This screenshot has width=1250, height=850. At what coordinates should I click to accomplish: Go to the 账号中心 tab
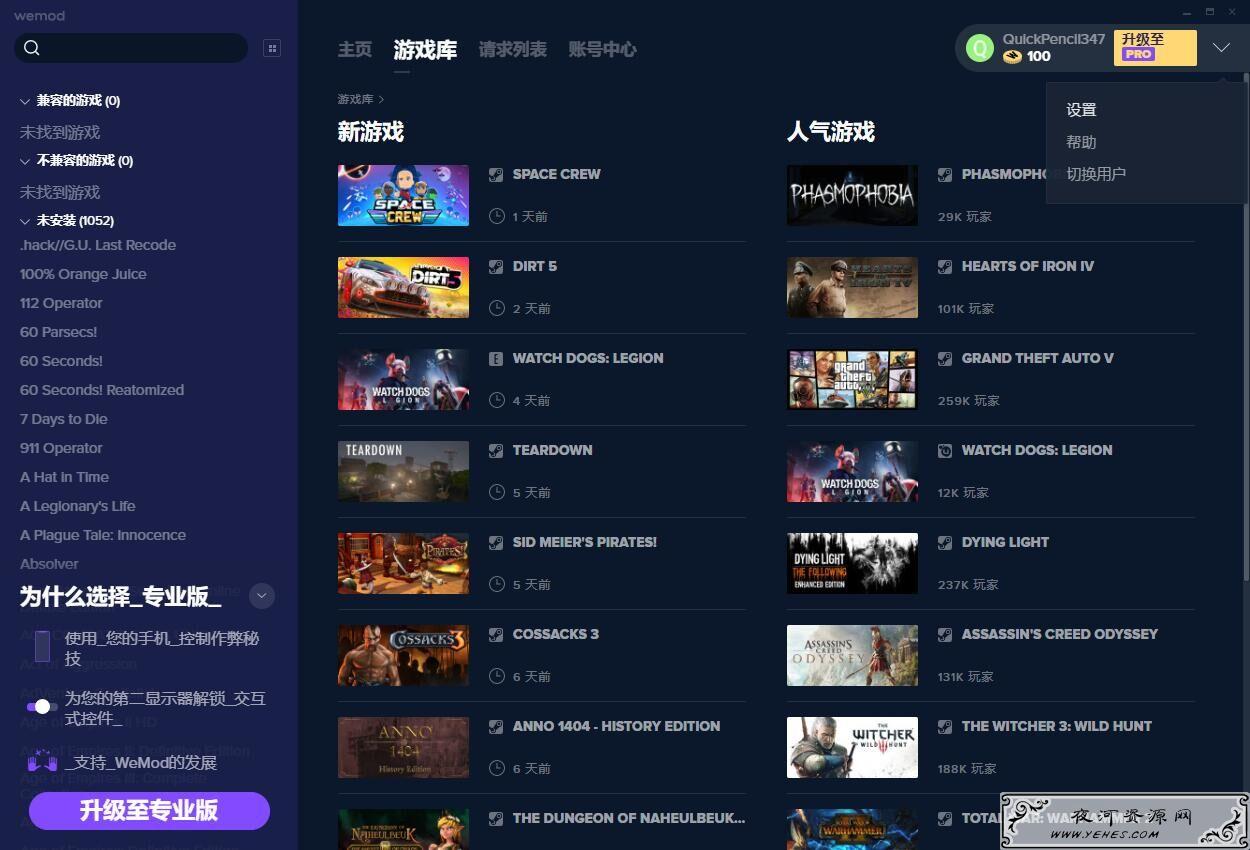(x=603, y=49)
